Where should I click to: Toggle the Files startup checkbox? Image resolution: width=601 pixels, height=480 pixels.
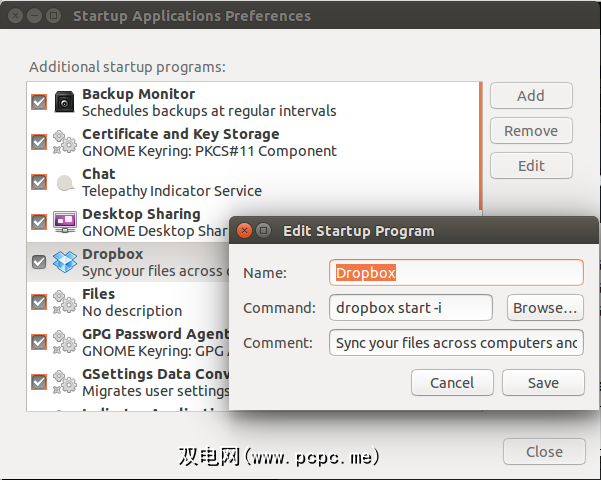39,302
